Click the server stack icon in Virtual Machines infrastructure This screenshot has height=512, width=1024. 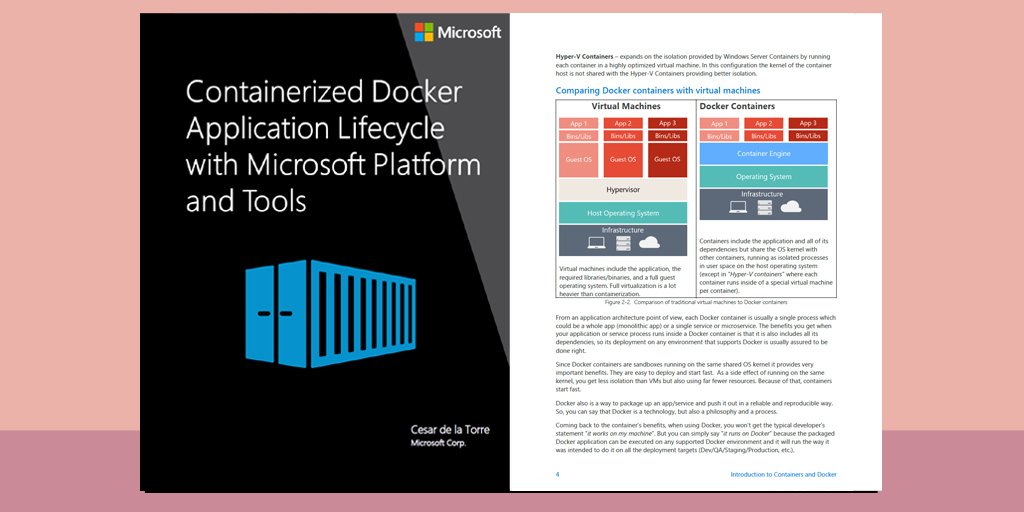point(623,243)
